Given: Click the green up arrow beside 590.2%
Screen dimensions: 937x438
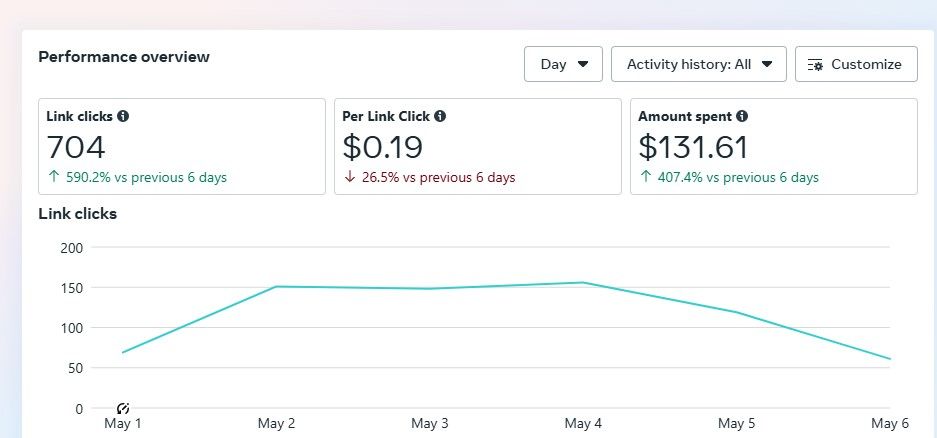Looking at the screenshot, I should coord(52,178).
